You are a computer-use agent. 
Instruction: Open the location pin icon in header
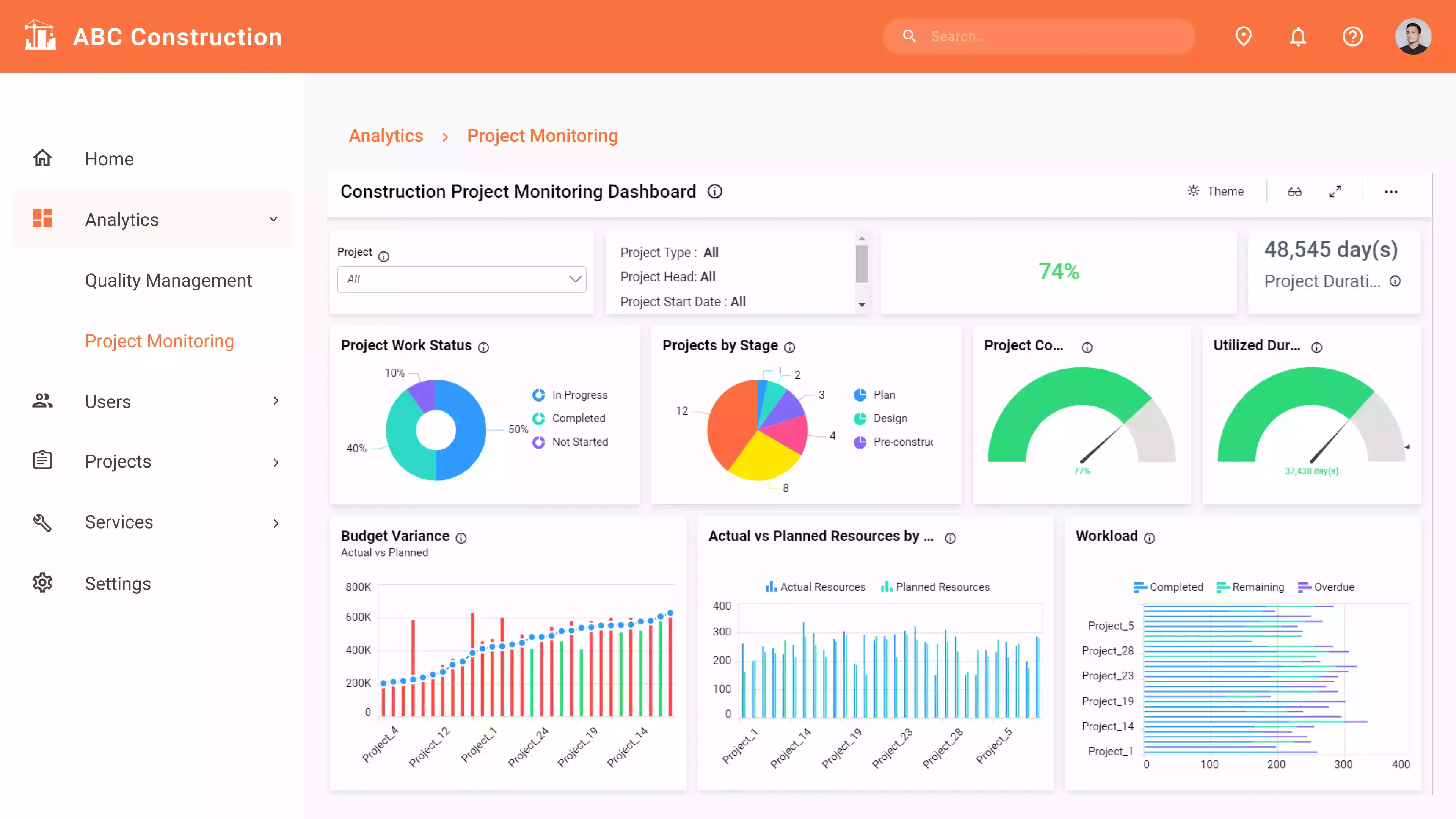pos(1244,36)
